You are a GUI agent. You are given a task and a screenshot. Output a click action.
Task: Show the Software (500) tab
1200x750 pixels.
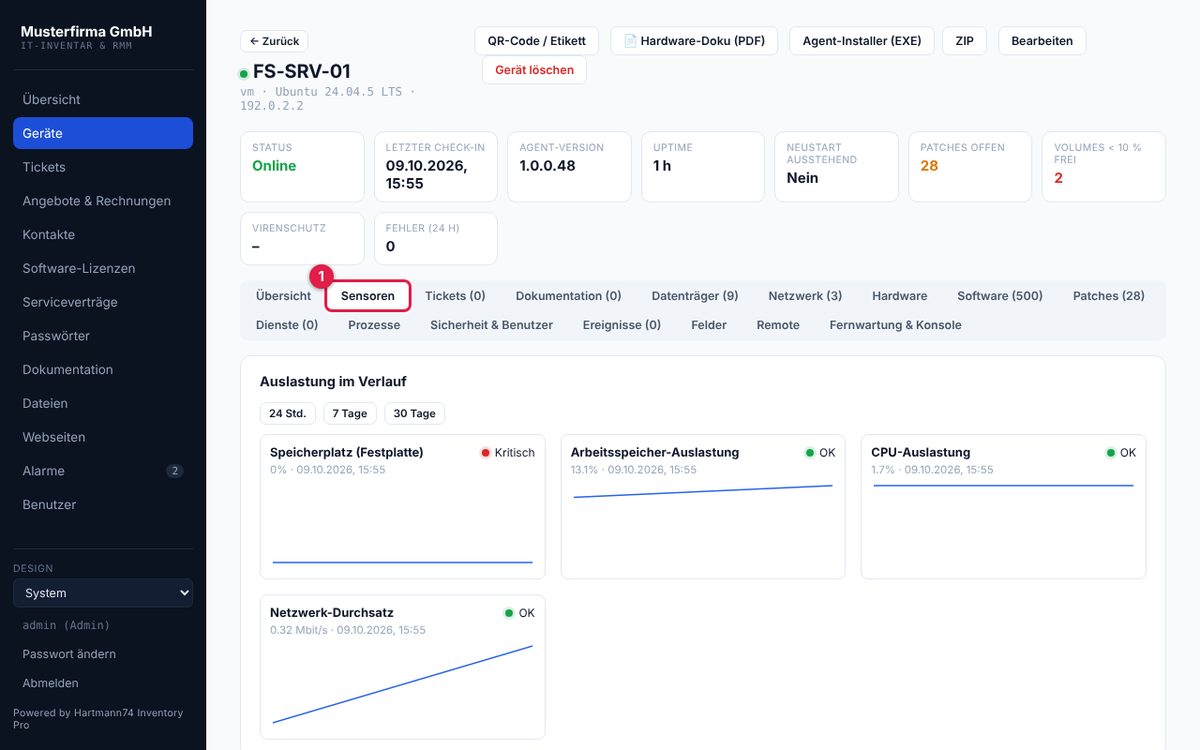click(1000, 296)
